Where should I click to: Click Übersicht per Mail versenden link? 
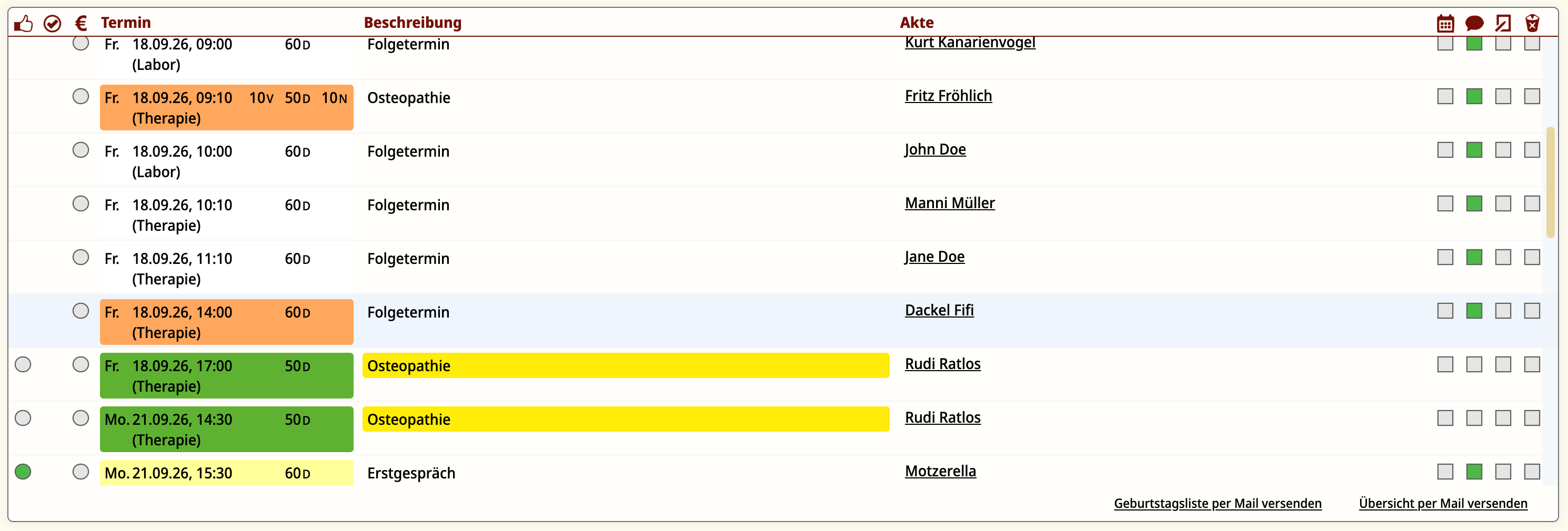(x=1443, y=503)
